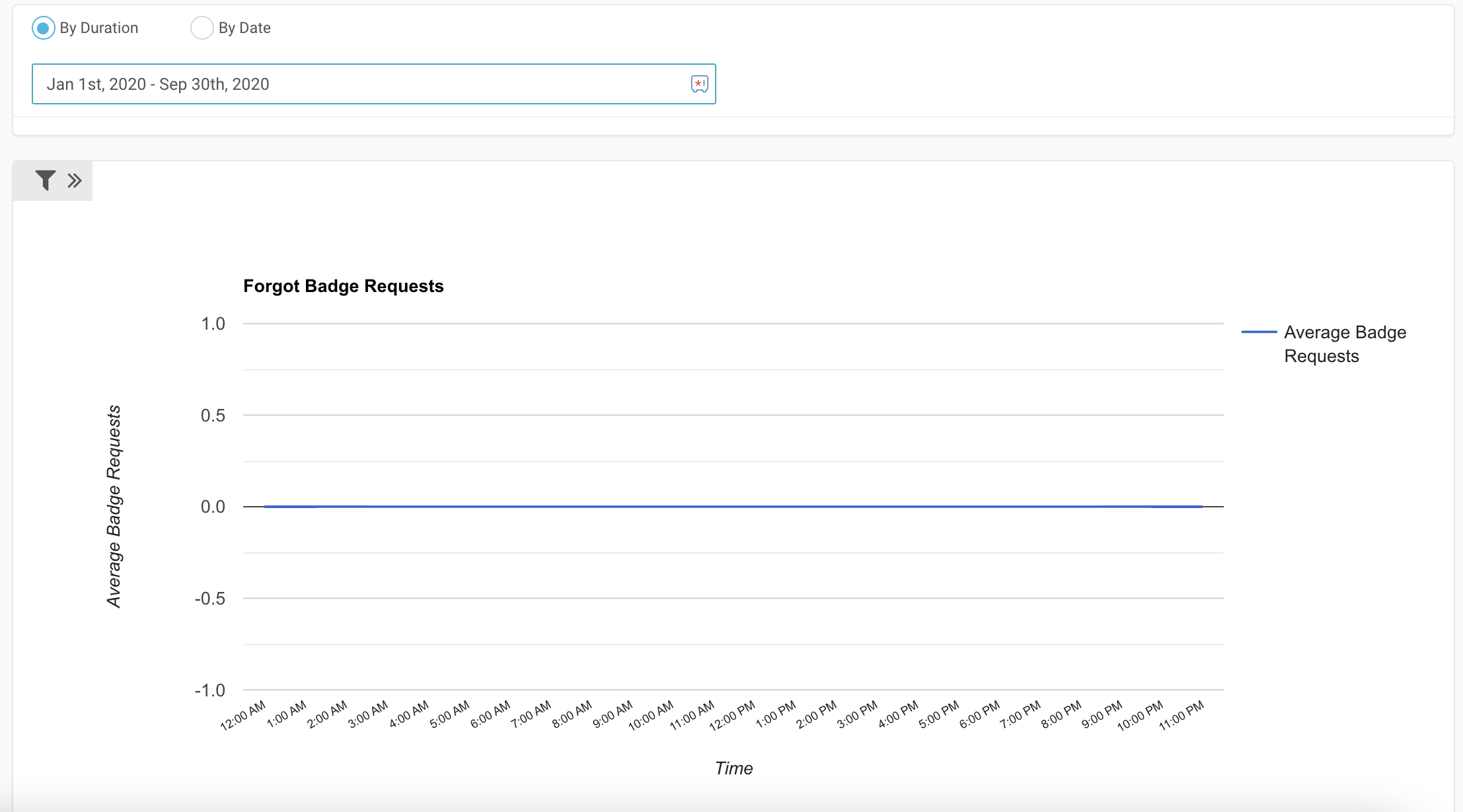The height and width of the screenshot is (812, 1463).
Task: Select the By Duration radio button
Action: point(43,28)
